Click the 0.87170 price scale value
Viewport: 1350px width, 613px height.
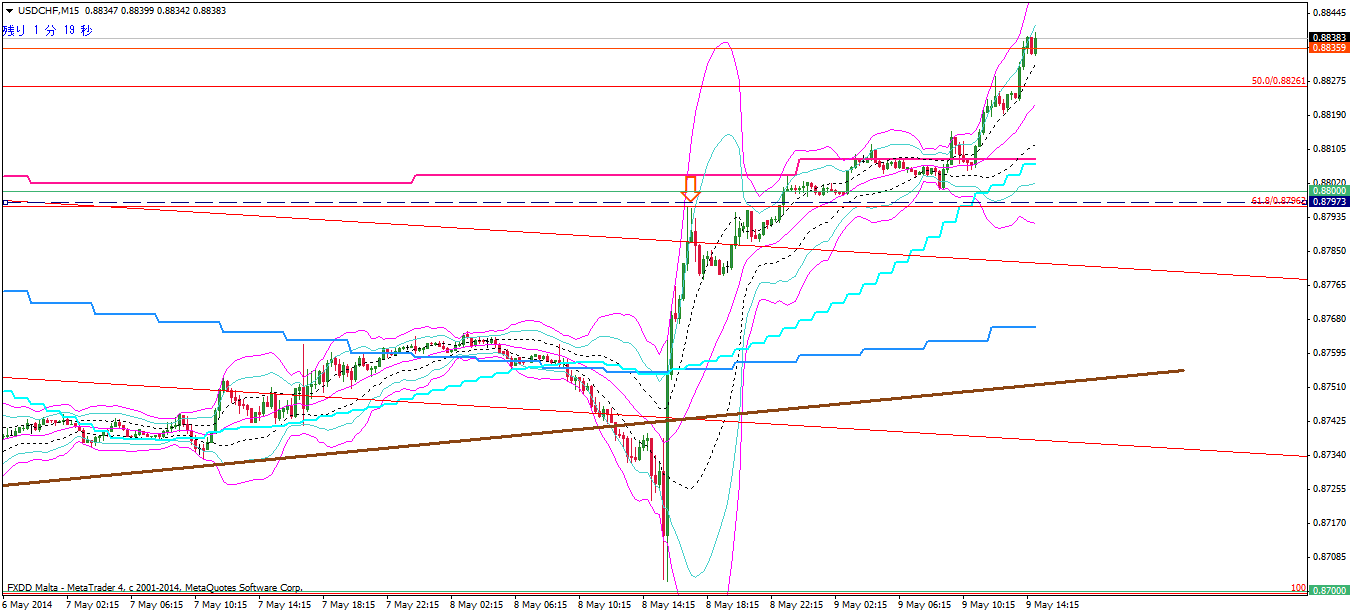coord(1328,523)
